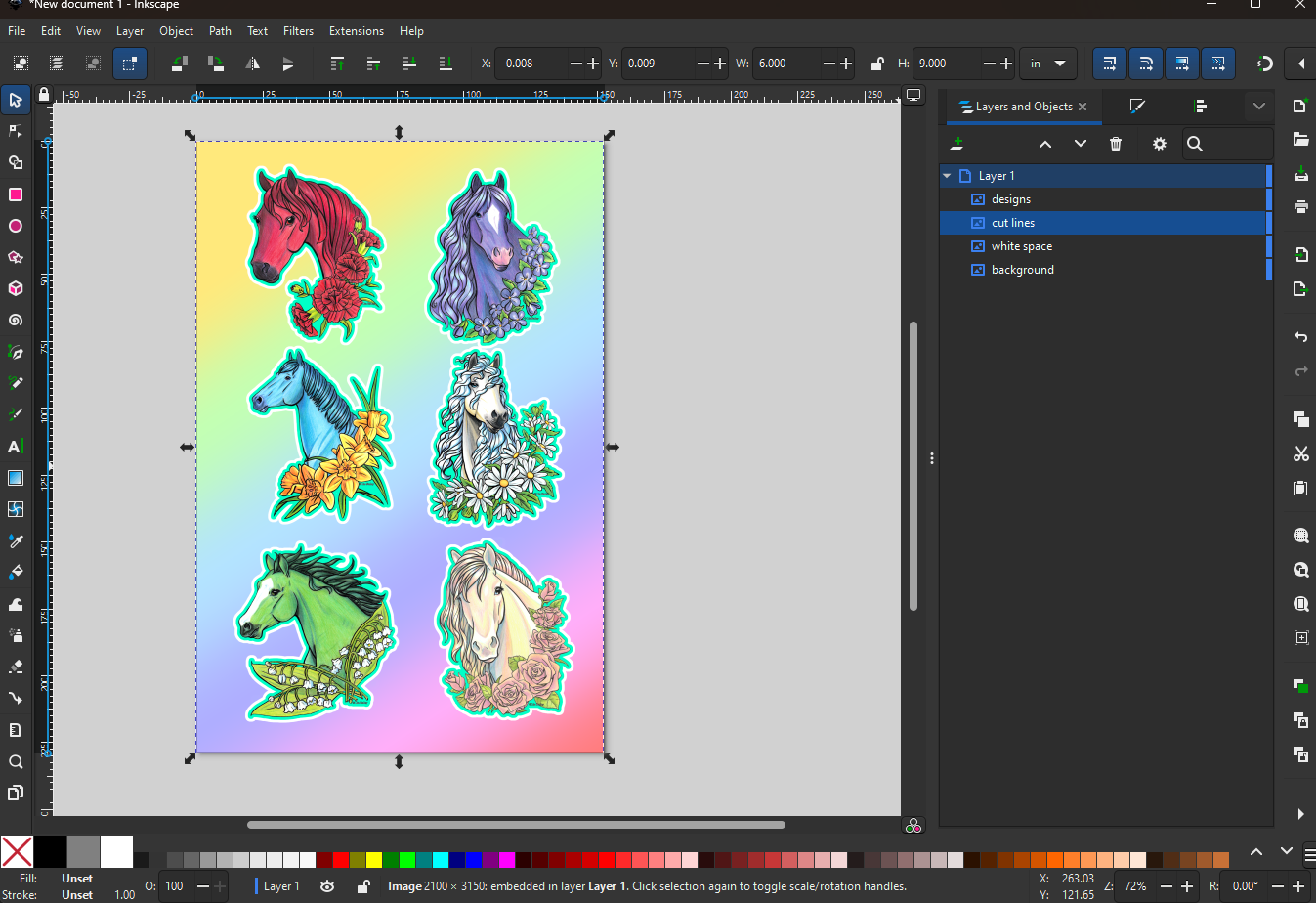Viewport: 1316px width, 903px height.
Task: Expand the panel tabs chevron menu
Action: [x=1258, y=107]
